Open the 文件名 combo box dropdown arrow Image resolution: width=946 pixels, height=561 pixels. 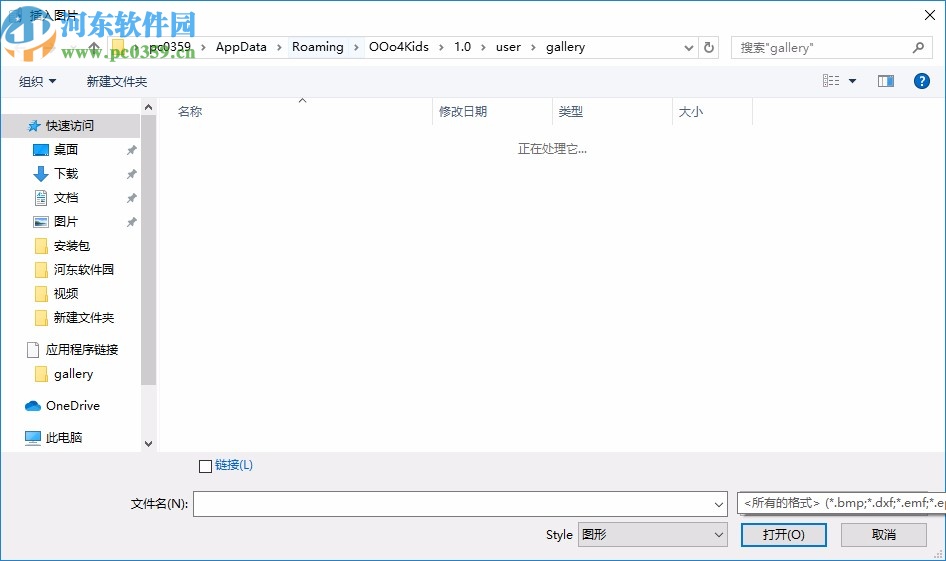[719, 504]
